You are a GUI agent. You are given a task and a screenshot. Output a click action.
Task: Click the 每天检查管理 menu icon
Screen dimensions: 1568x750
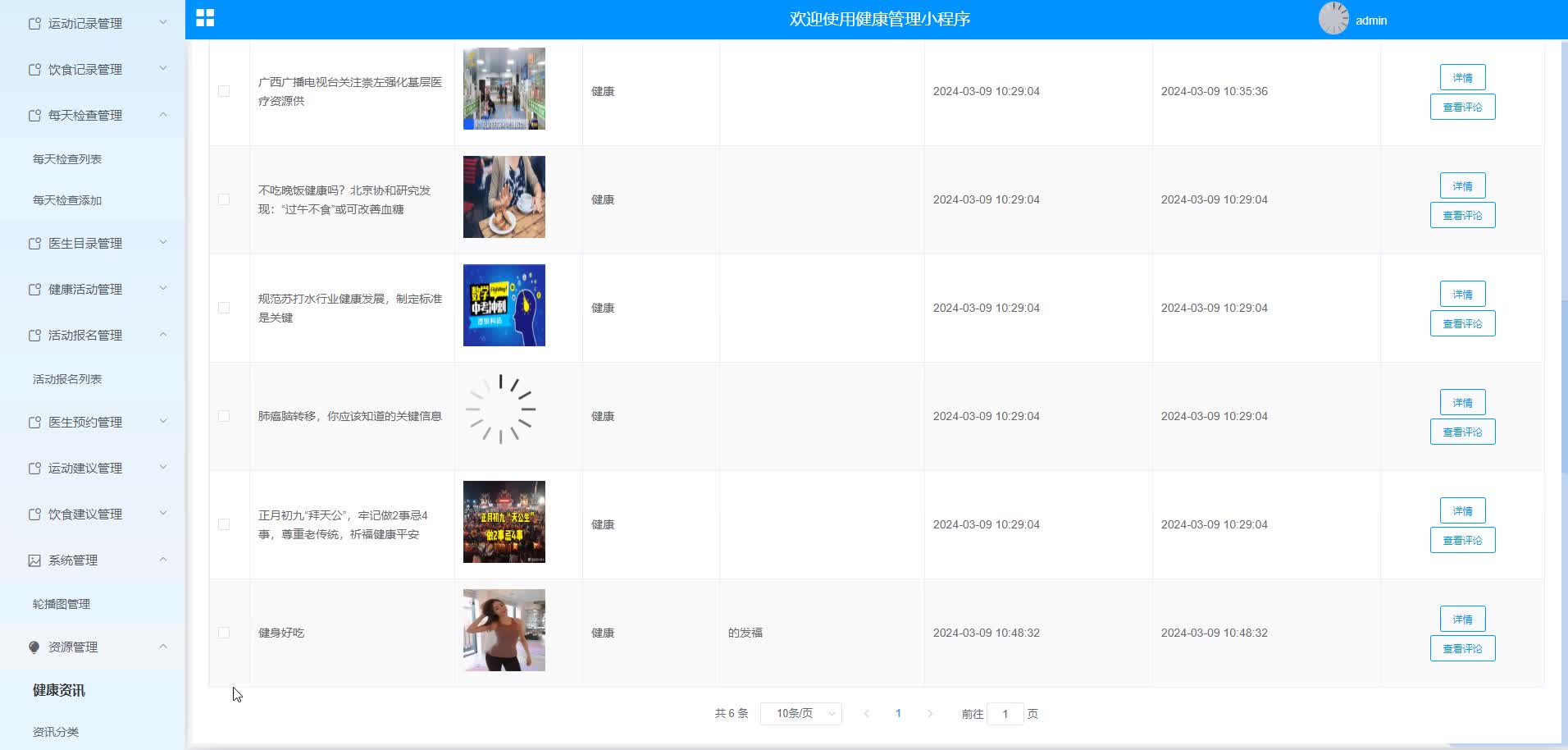(x=34, y=116)
